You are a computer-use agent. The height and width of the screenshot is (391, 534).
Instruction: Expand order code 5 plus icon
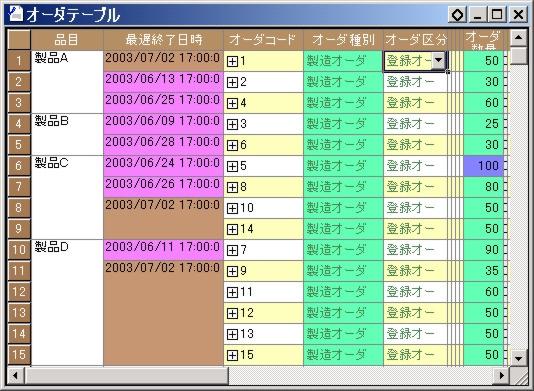point(232,166)
